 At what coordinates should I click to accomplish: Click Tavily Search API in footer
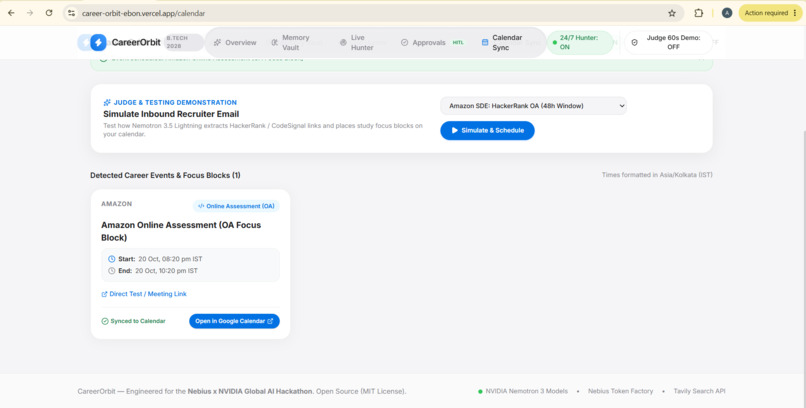click(x=699, y=391)
